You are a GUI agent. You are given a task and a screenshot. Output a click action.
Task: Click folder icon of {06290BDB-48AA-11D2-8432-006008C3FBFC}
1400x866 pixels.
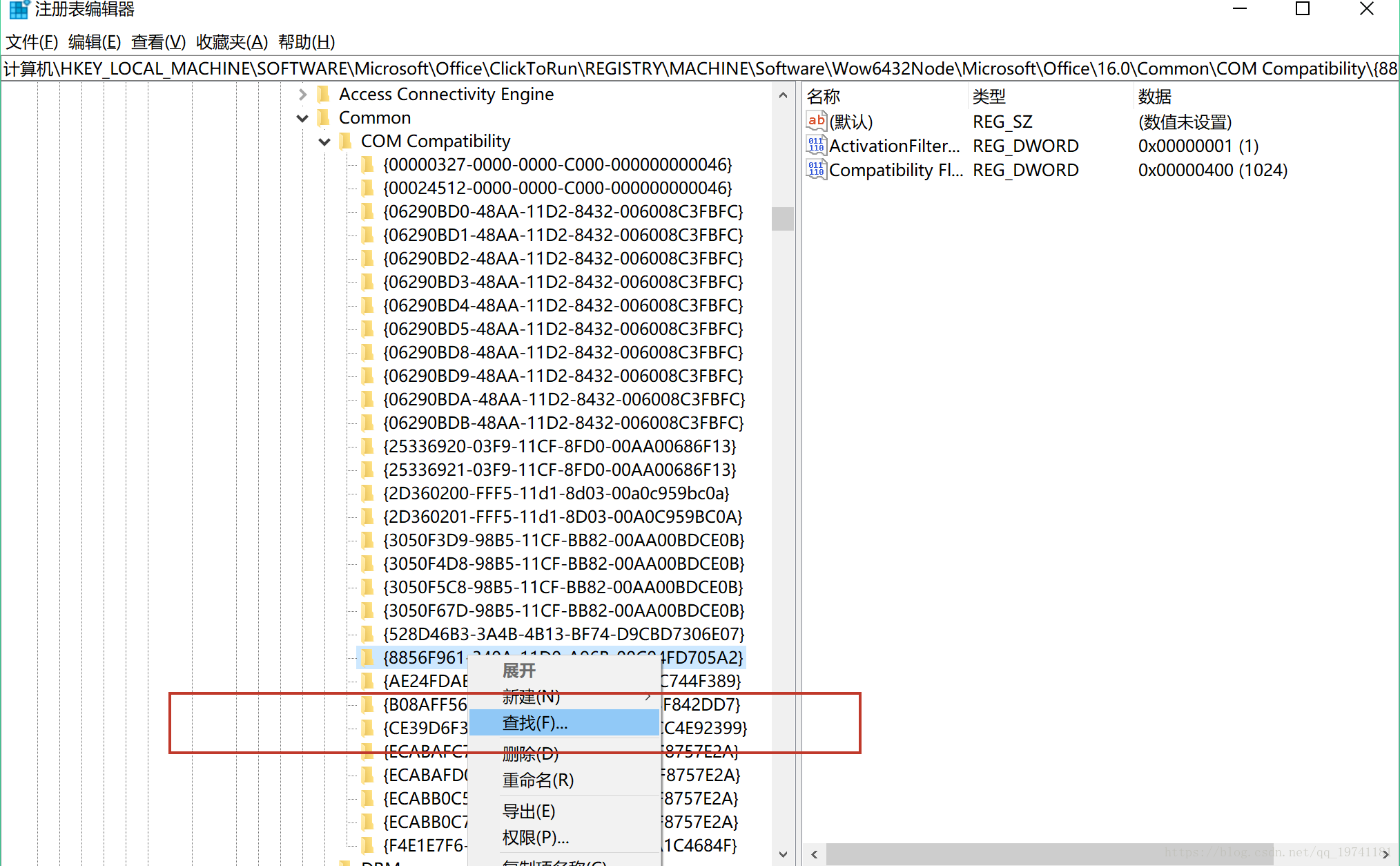click(368, 423)
